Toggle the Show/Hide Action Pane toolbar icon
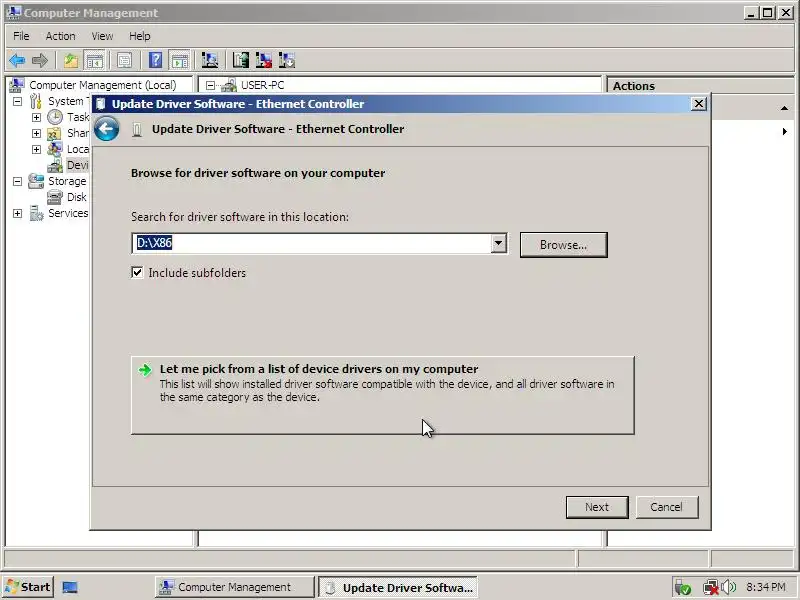This screenshot has height=600, width=800. [180, 61]
